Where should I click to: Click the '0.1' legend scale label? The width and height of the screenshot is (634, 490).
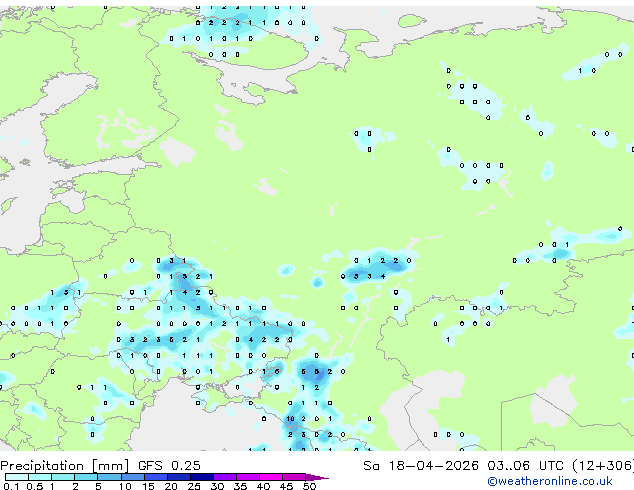11,486
